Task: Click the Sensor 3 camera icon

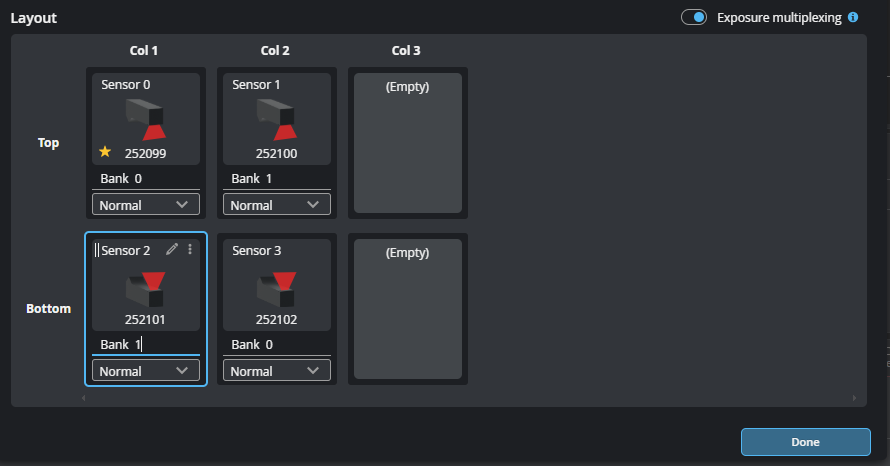Action: 277,286
